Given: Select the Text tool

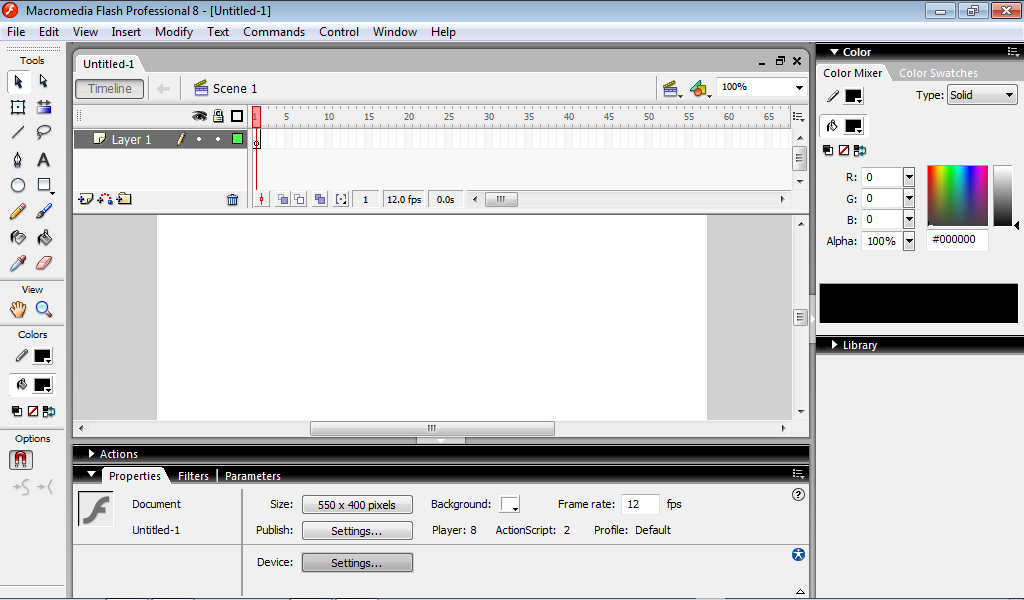Looking at the screenshot, I should [x=44, y=159].
